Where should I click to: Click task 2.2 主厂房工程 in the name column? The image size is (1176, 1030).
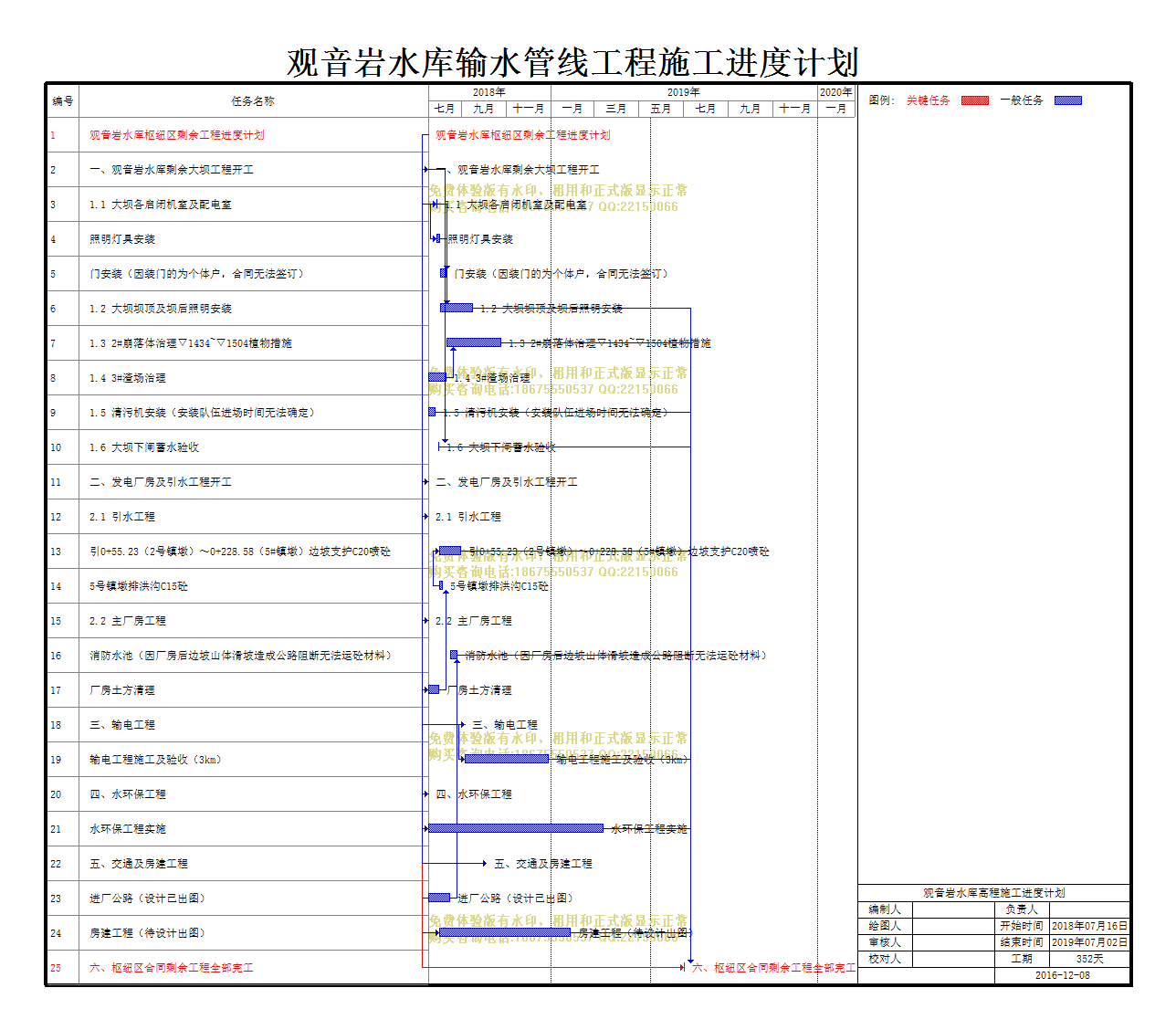pyautogui.click(x=128, y=621)
